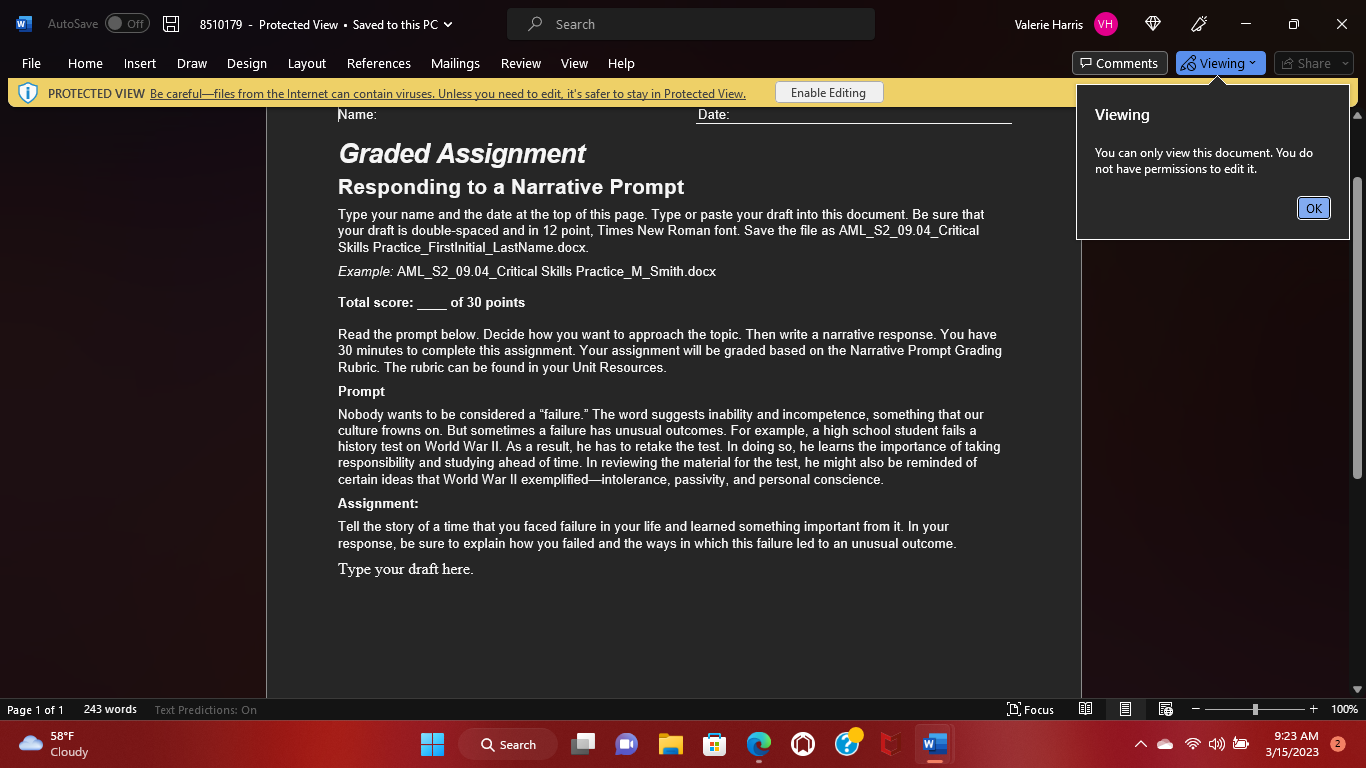1366x768 pixels.
Task: Click the zoom slider handle
Action: click(1255, 709)
